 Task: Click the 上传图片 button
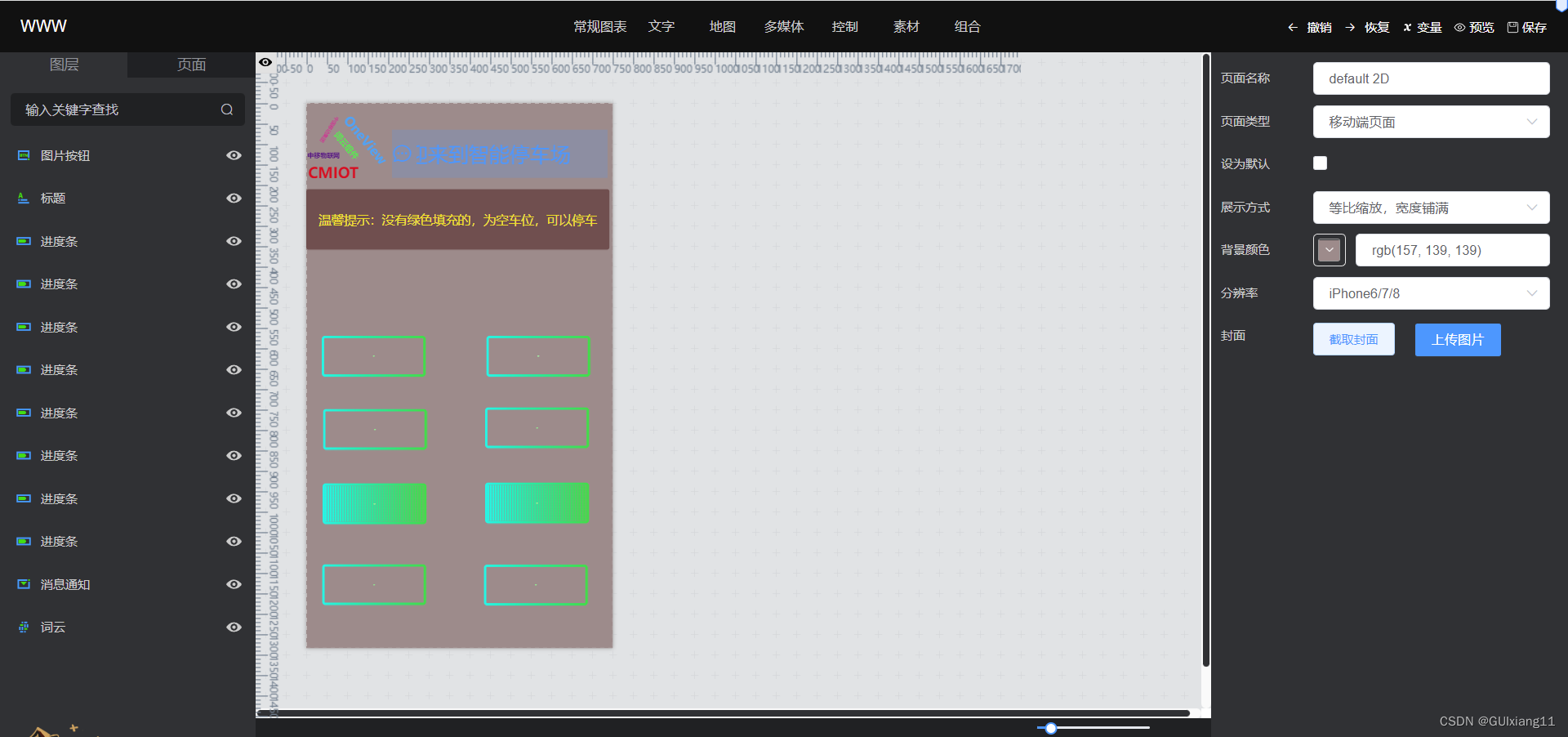pyautogui.click(x=1458, y=339)
